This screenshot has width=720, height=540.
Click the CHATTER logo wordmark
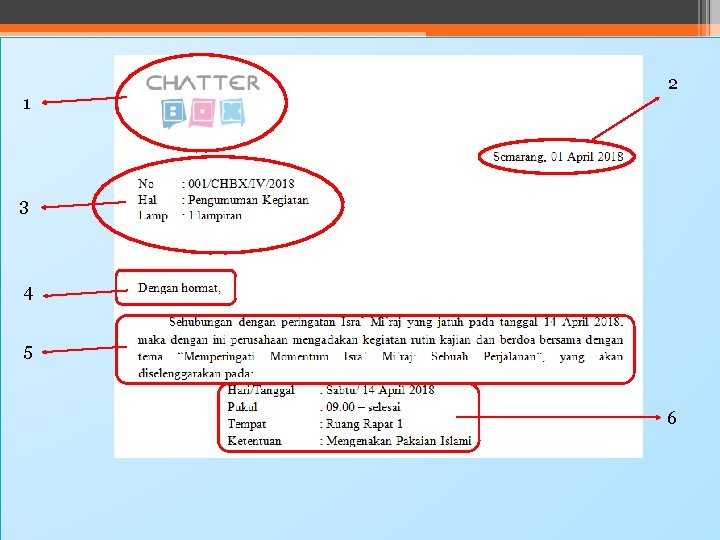pos(203,83)
